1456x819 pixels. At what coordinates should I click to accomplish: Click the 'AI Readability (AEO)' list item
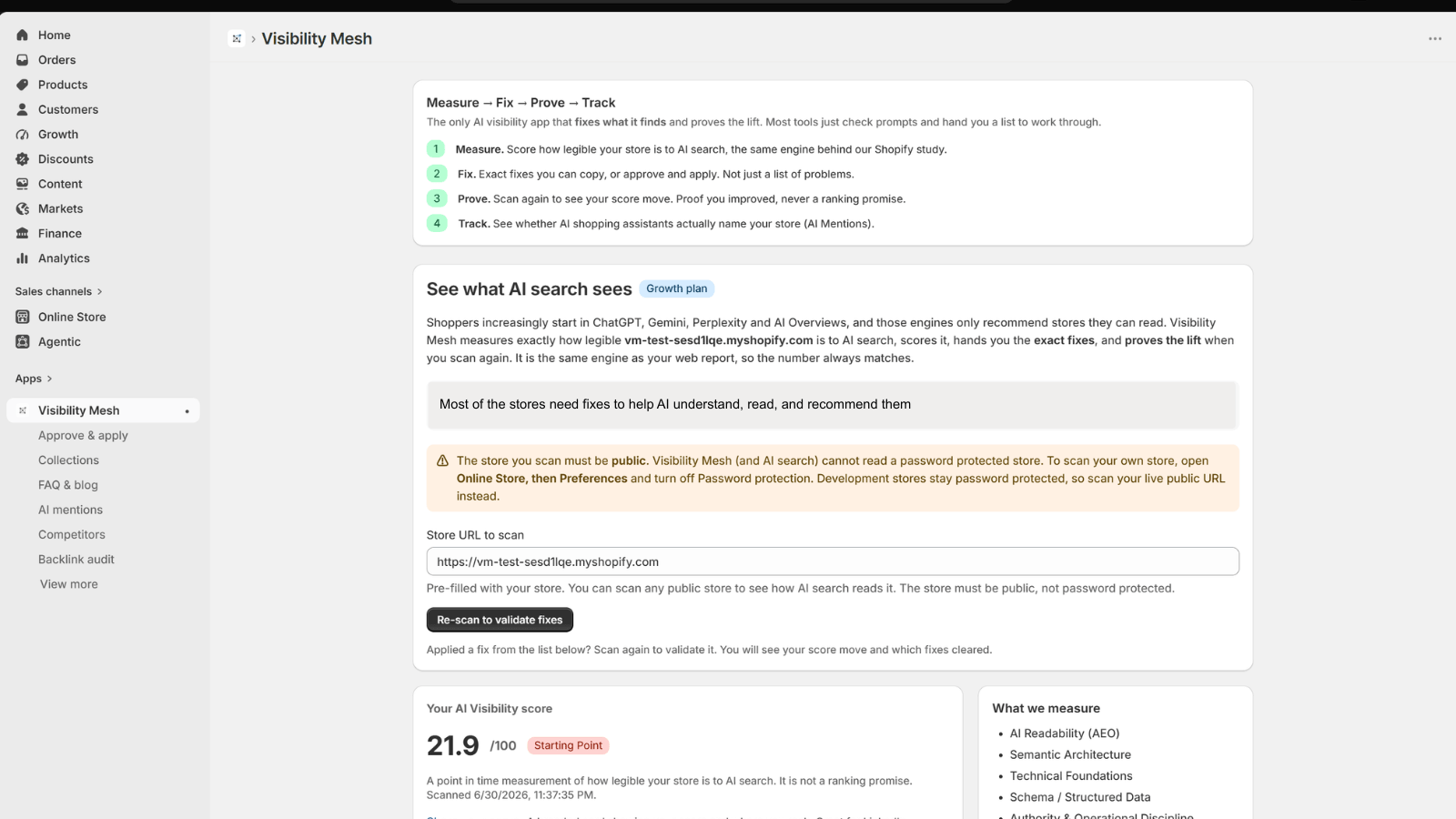coord(1065,733)
